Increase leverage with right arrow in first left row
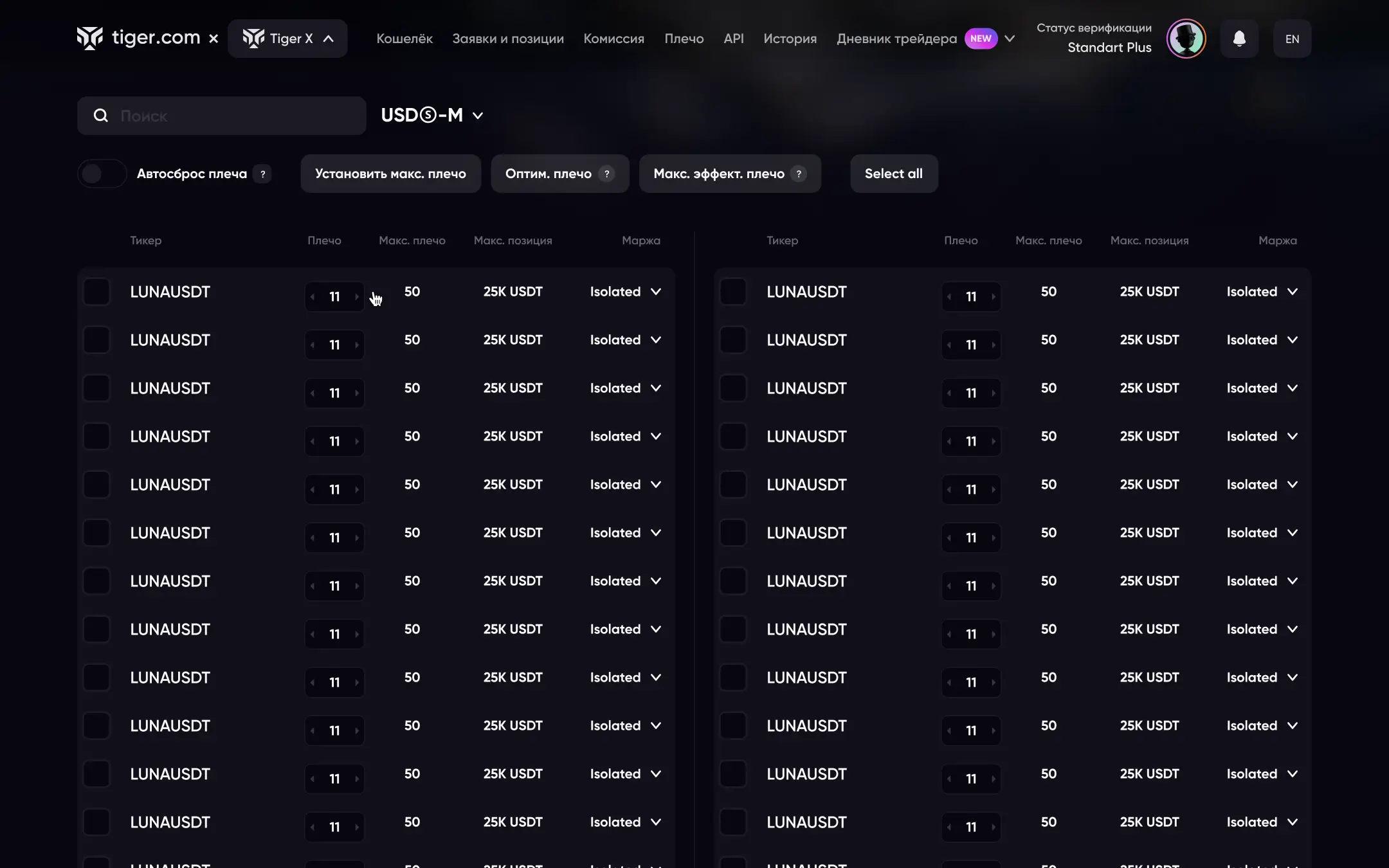Viewport: 1389px width, 868px height. tap(357, 296)
